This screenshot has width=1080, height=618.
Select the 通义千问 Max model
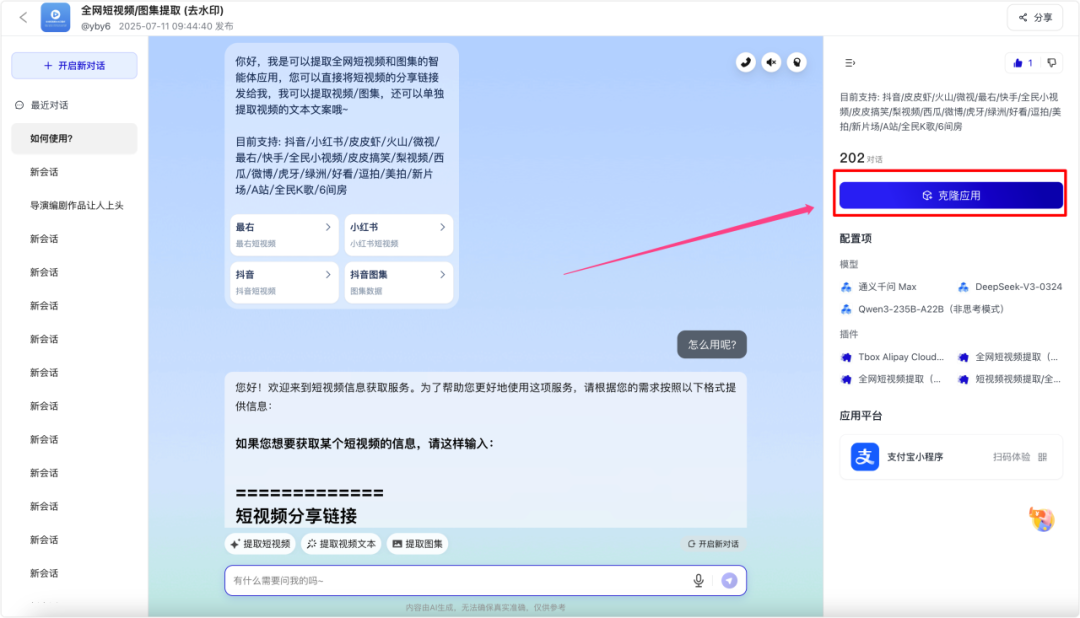coord(879,287)
